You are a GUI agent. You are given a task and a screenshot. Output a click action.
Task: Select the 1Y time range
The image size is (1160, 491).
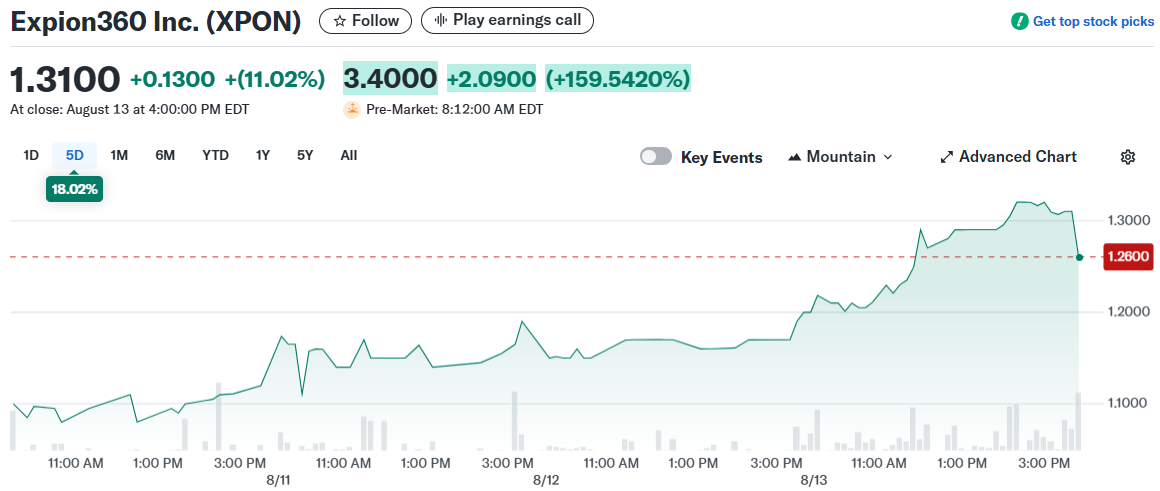click(263, 155)
